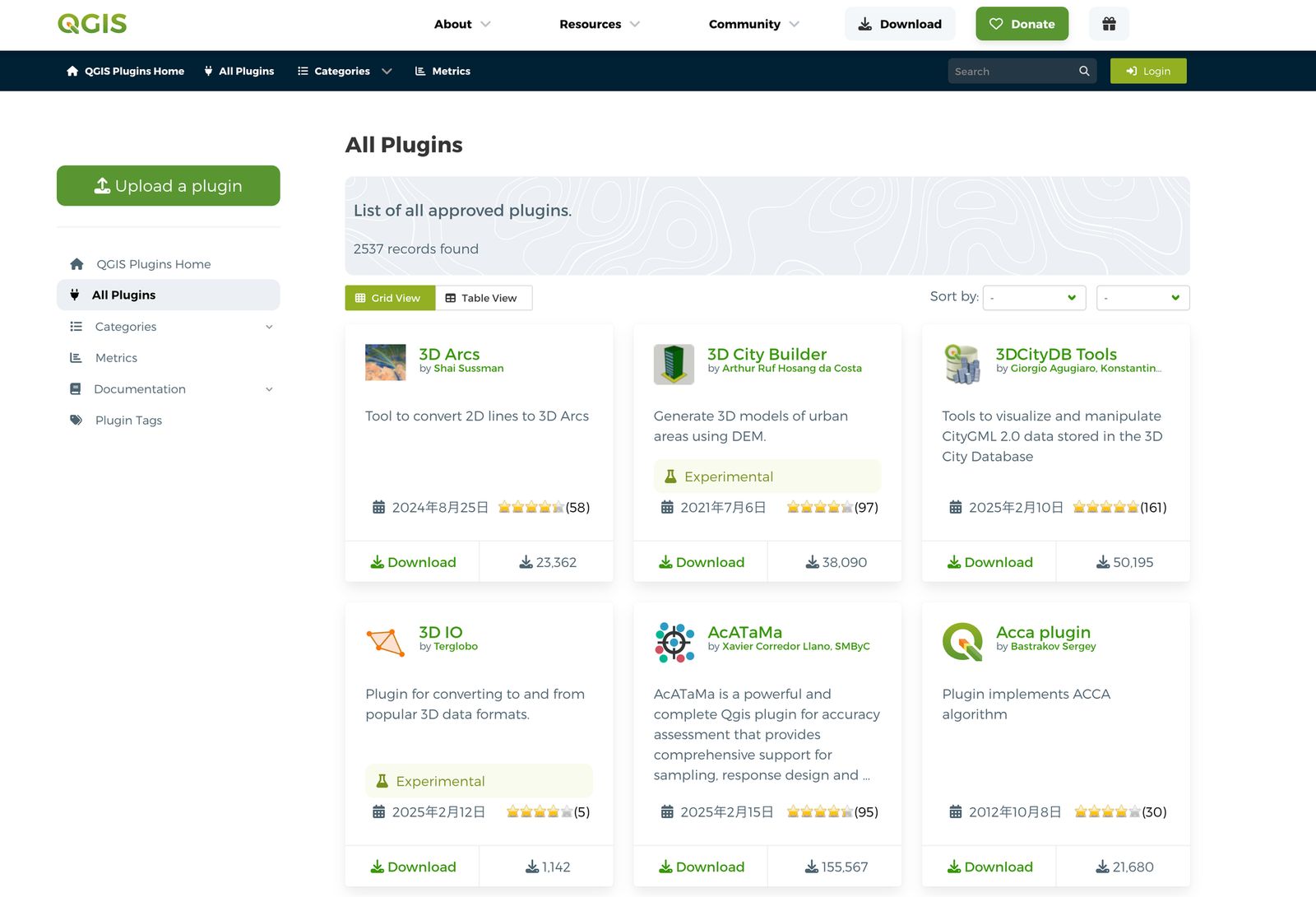The width and height of the screenshot is (1316, 897).
Task: Open Plugin Tags in the sidebar
Action: [x=128, y=421]
